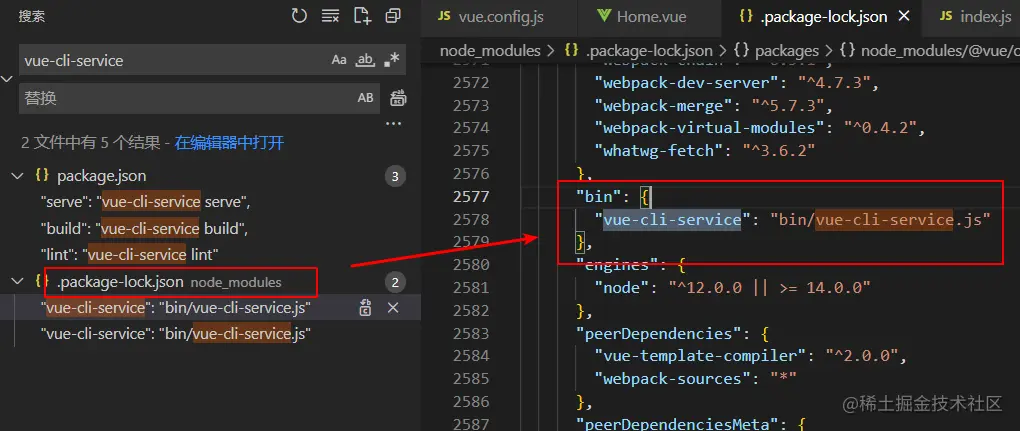Screen dimensions: 1020x431
Task: Toggle Match Whole Word option
Action: (366, 60)
